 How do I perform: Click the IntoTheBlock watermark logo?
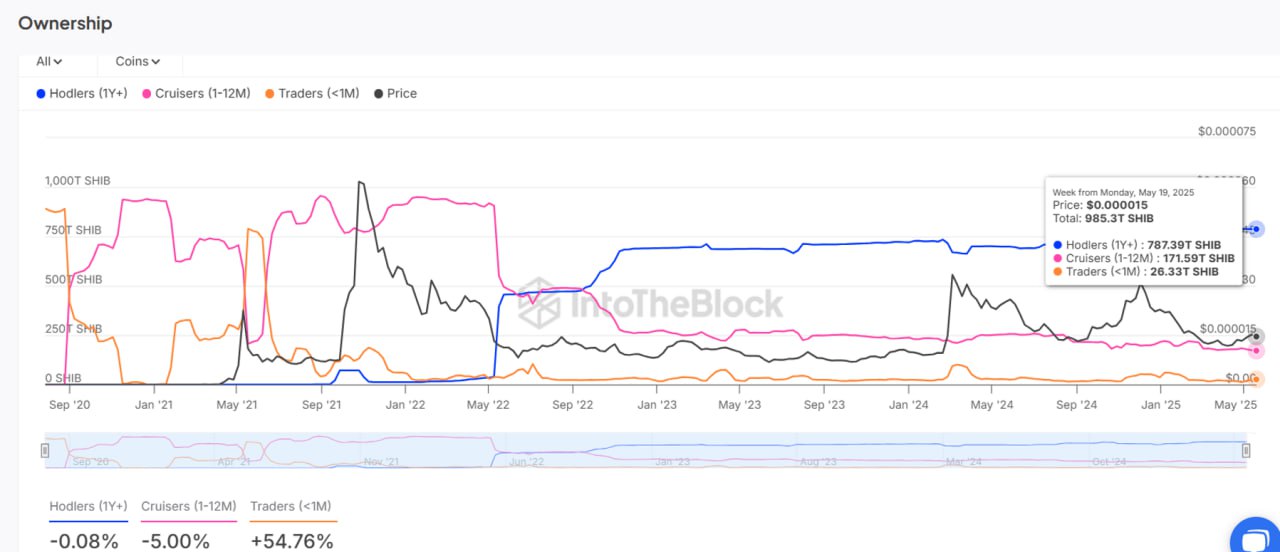click(650, 303)
